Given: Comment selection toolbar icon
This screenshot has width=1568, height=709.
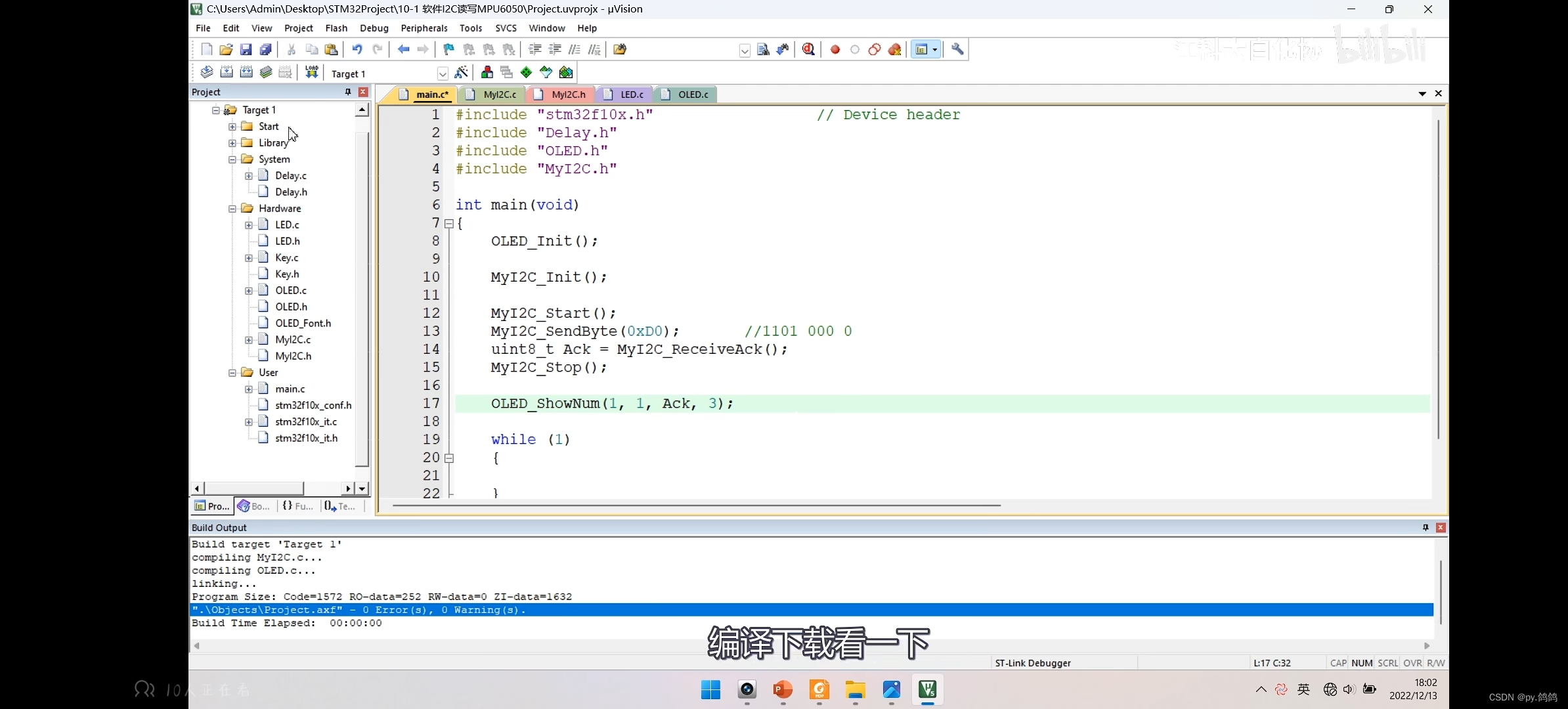Looking at the screenshot, I should (575, 49).
